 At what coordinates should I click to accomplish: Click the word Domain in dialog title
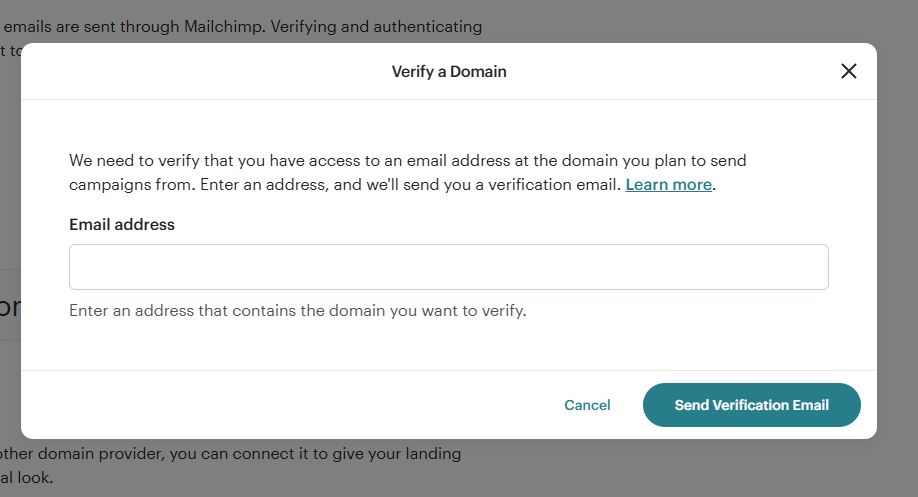tap(478, 71)
